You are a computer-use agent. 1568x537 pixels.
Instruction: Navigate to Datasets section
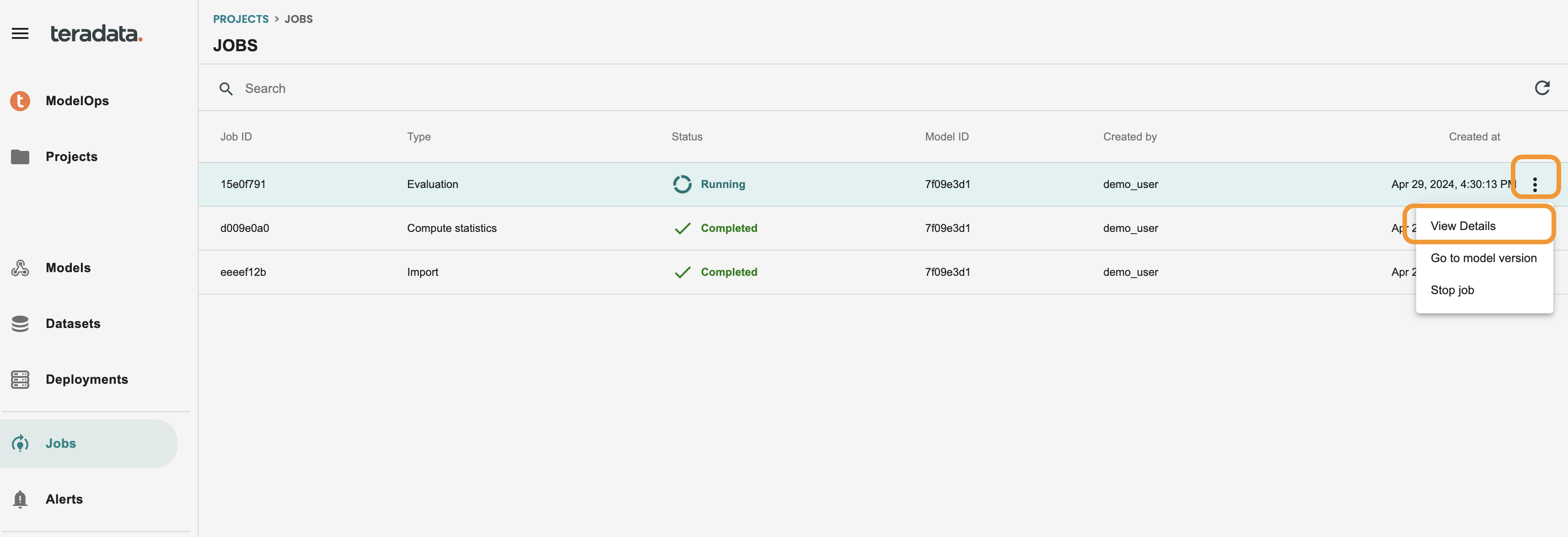[x=73, y=324]
